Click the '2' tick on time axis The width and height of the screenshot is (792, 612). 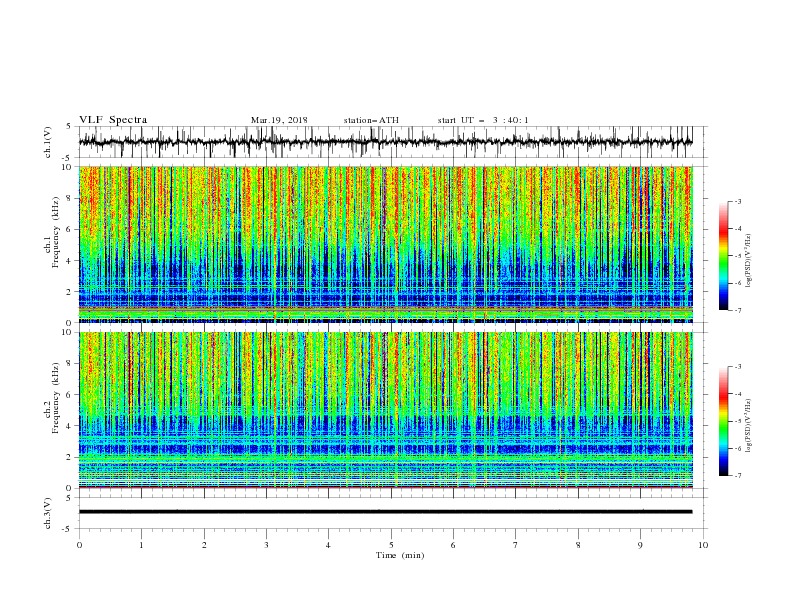click(x=204, y=545)
